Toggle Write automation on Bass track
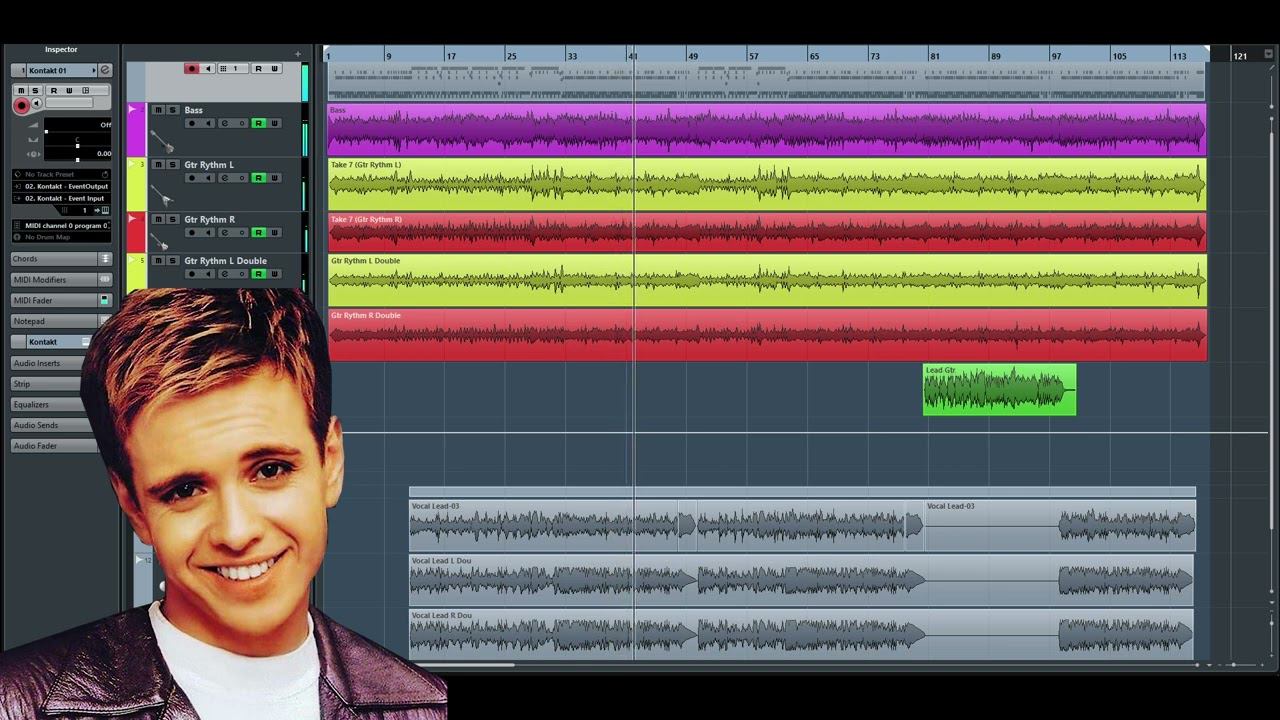The width and height of the screenshot is (1280, 720). pyautogui.click(x=274, y=123)
